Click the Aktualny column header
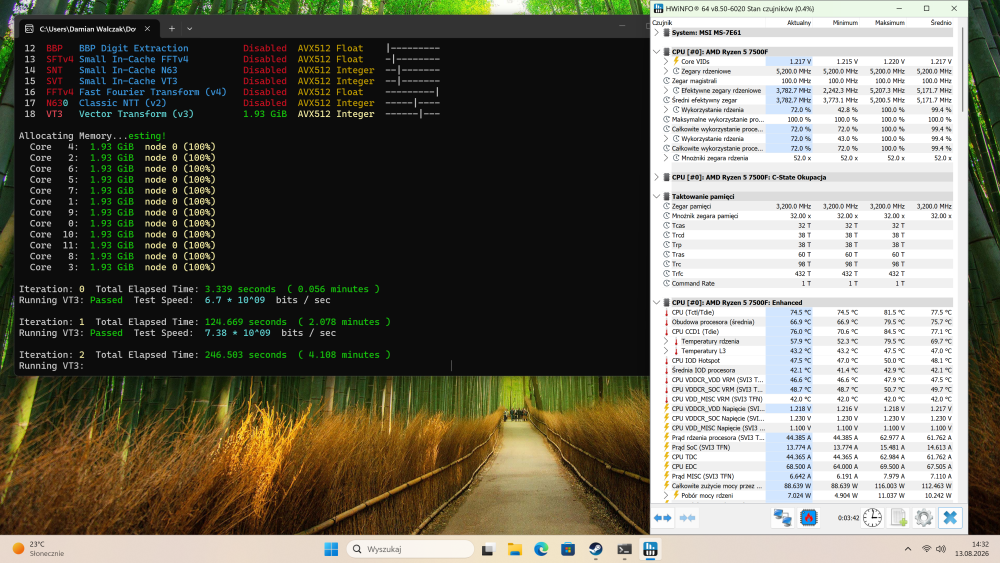Screen dimensions: 1000x563 click(x=790, y=22)
